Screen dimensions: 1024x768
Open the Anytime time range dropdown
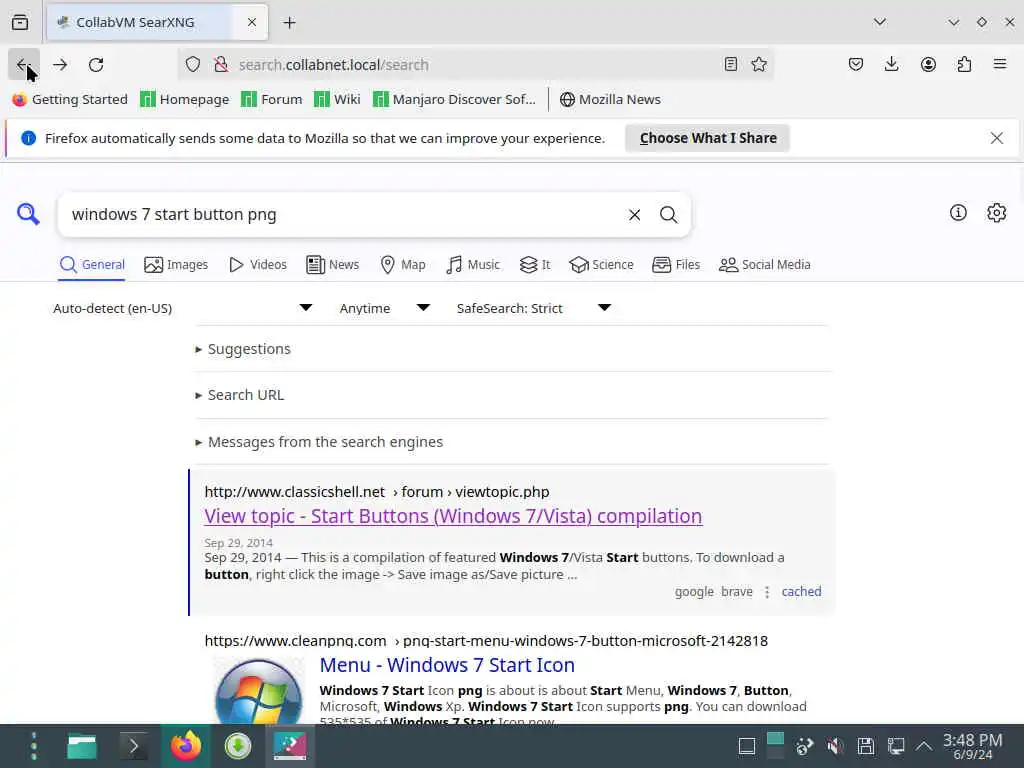(x=385, y=308)
